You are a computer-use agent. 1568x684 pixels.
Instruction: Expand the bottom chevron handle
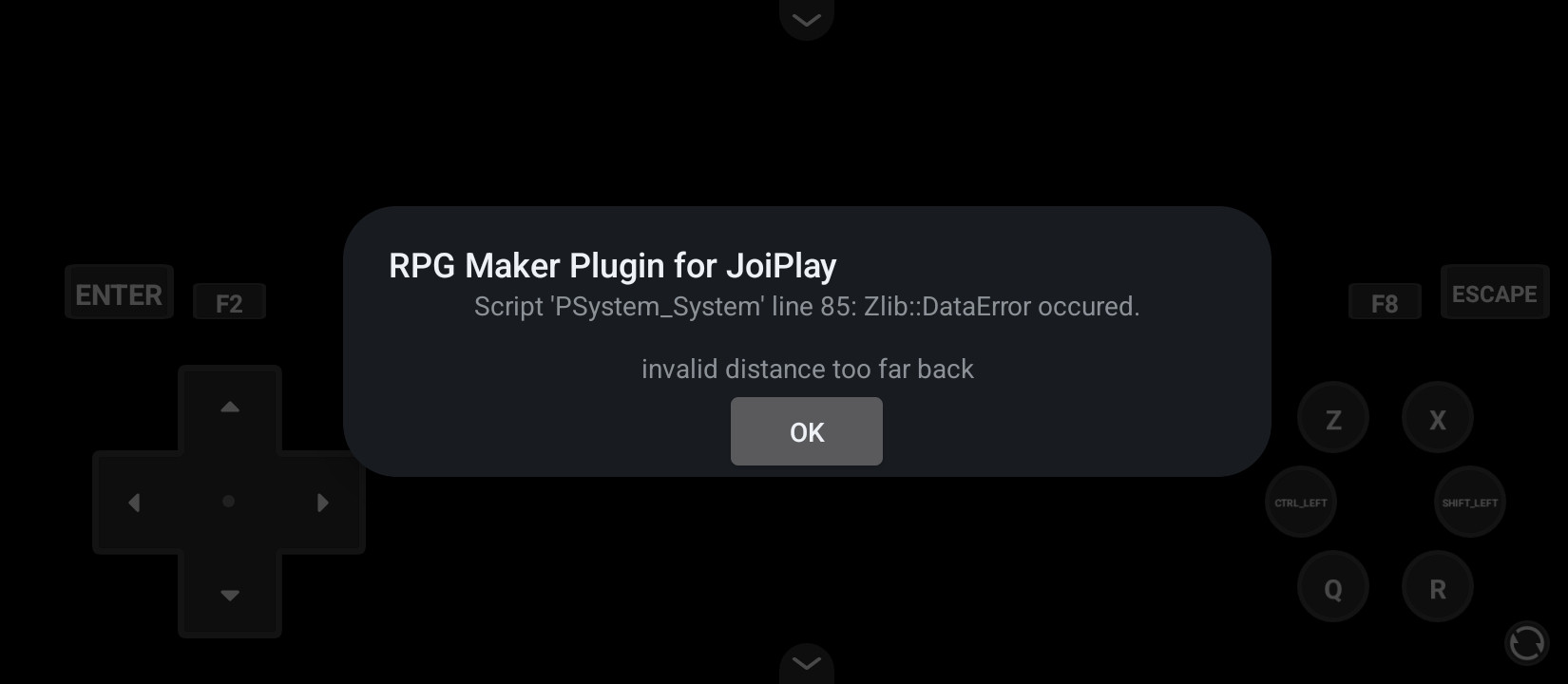click(807, 663)
